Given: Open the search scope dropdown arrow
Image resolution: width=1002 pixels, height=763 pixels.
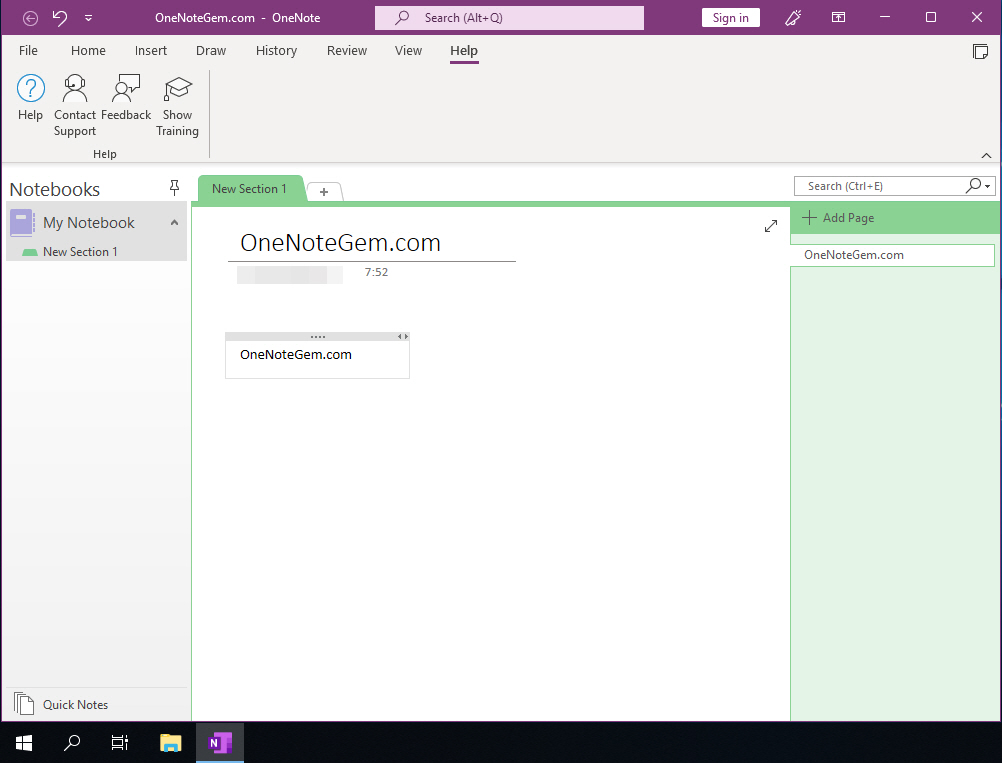Looking at the screenshot, I should [988, 186].
